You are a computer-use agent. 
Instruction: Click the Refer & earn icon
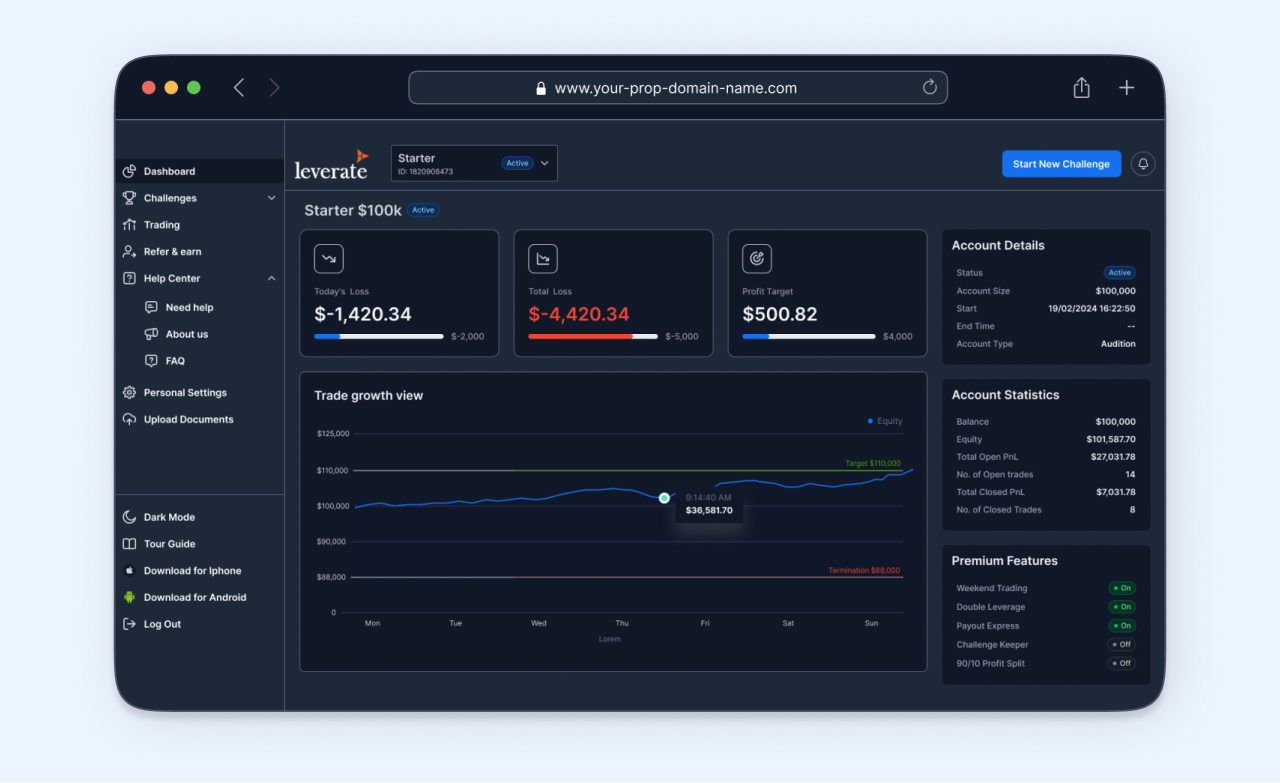point(130,251)
